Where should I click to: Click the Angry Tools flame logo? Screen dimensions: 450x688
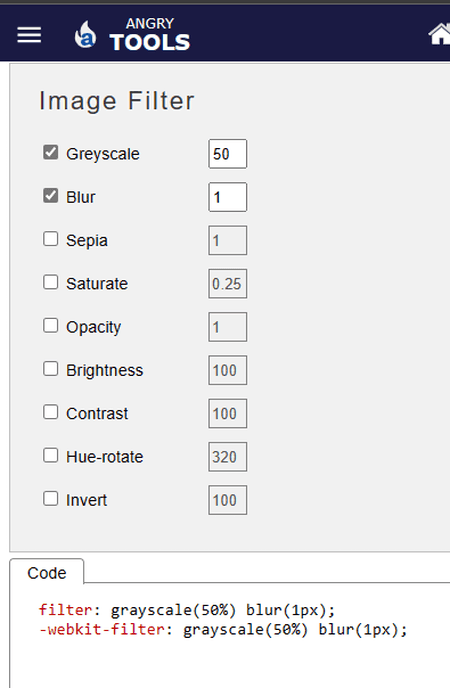coord(85,35)
